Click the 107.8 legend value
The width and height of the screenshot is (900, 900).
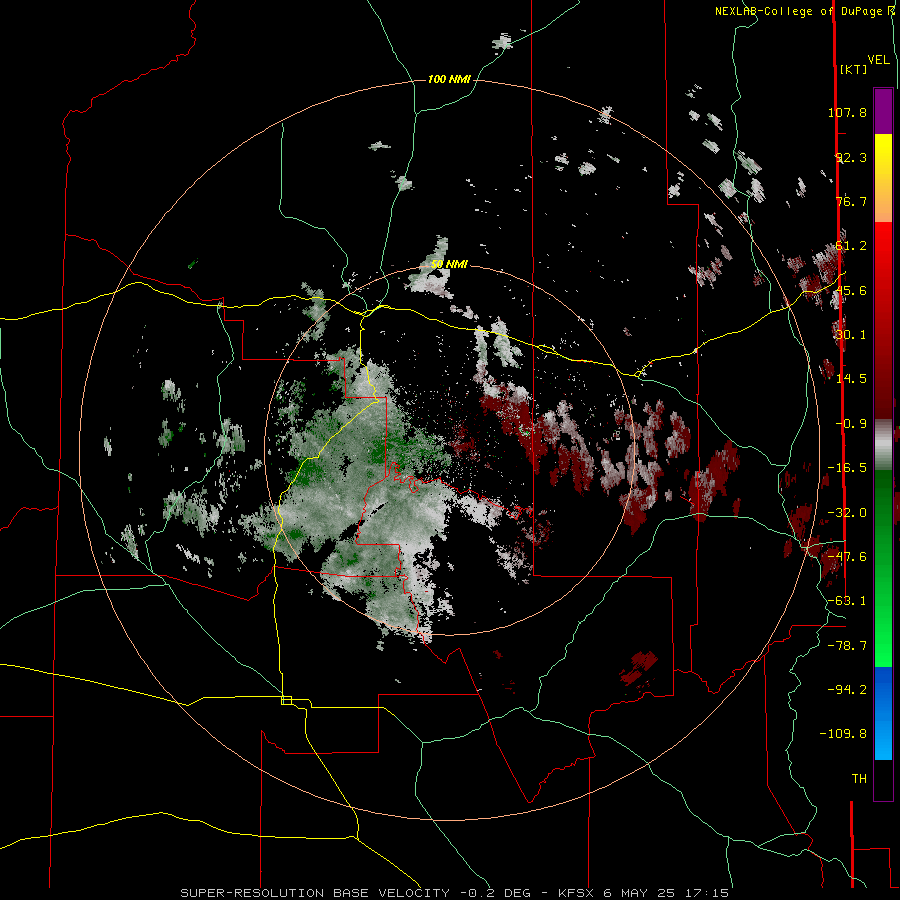point(847,112)
